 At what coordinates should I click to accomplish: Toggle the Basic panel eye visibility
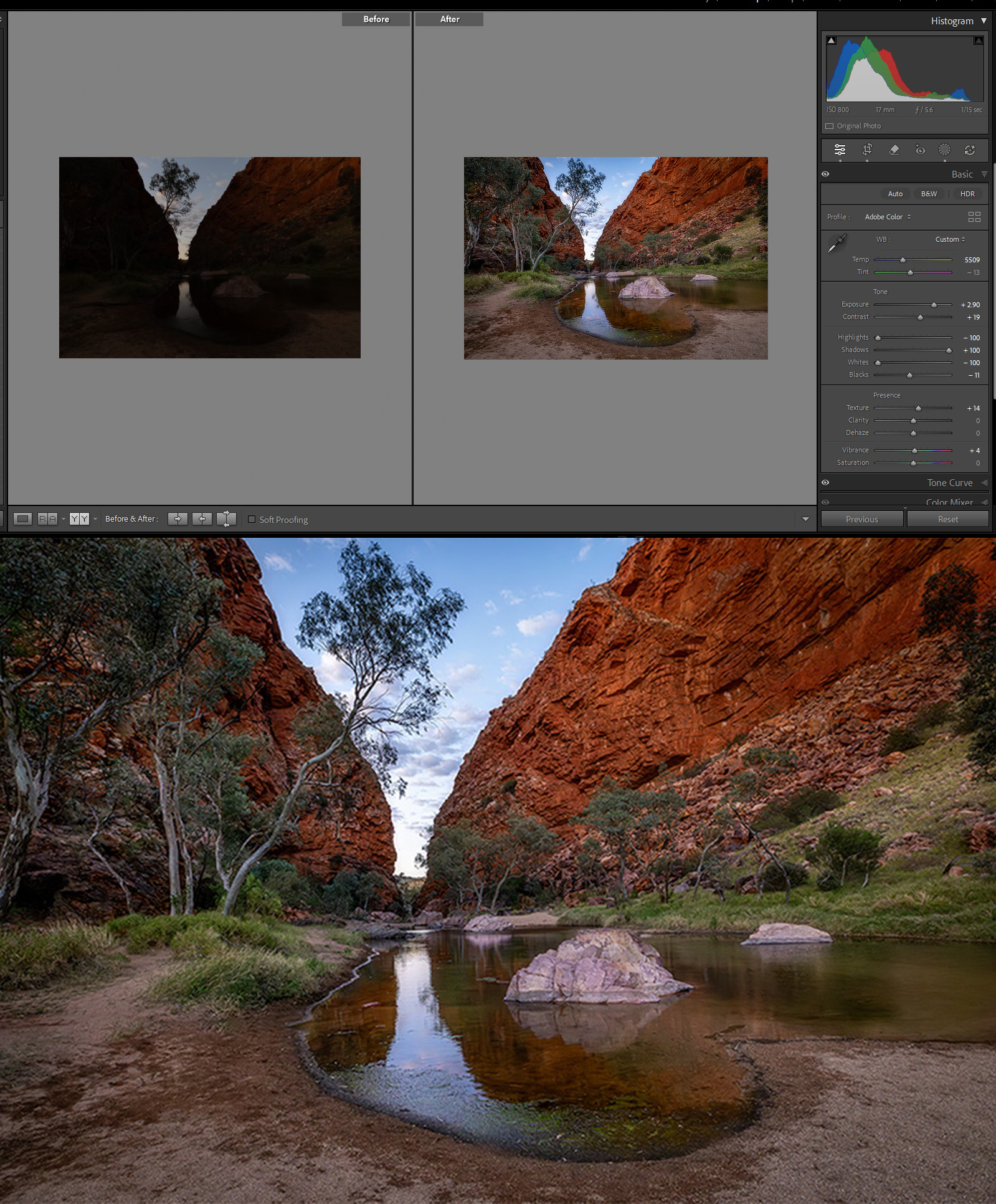tap(825, 174)
